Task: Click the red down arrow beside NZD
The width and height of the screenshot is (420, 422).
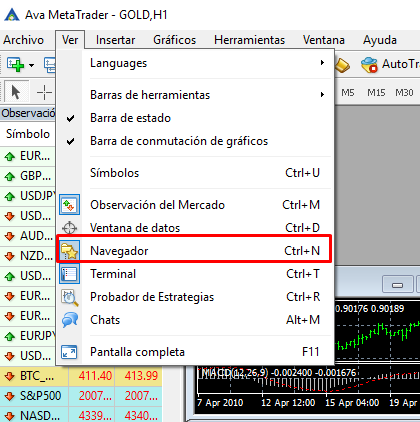Action: click(x=10, y=256)
